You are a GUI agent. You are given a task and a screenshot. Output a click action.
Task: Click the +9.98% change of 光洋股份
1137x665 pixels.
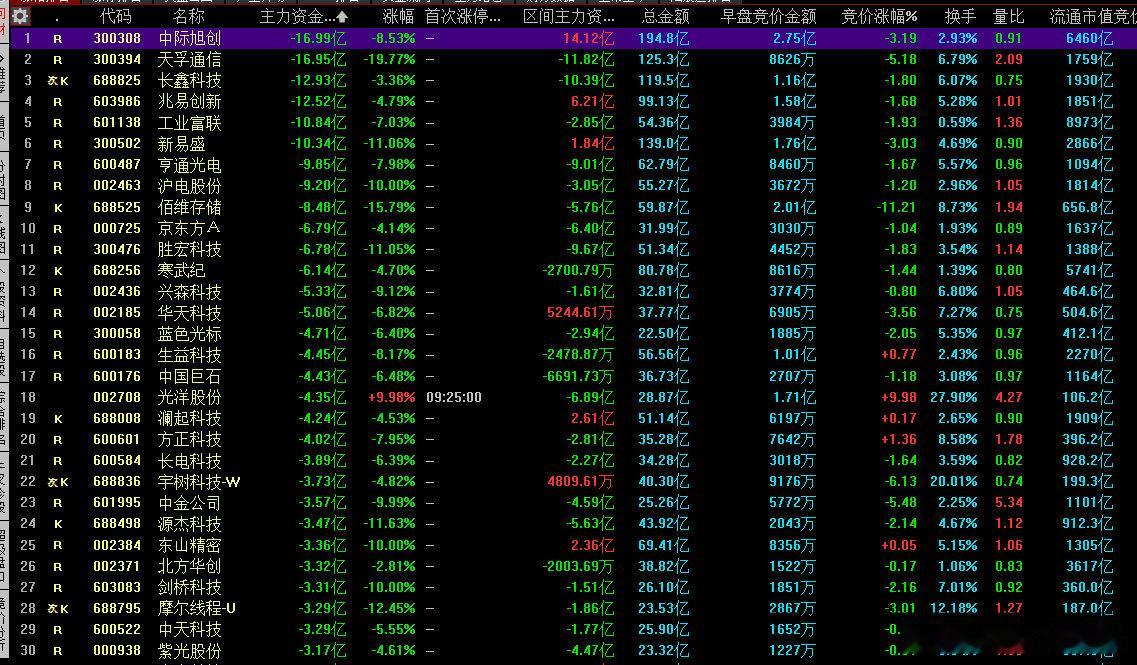click(392, 397)
